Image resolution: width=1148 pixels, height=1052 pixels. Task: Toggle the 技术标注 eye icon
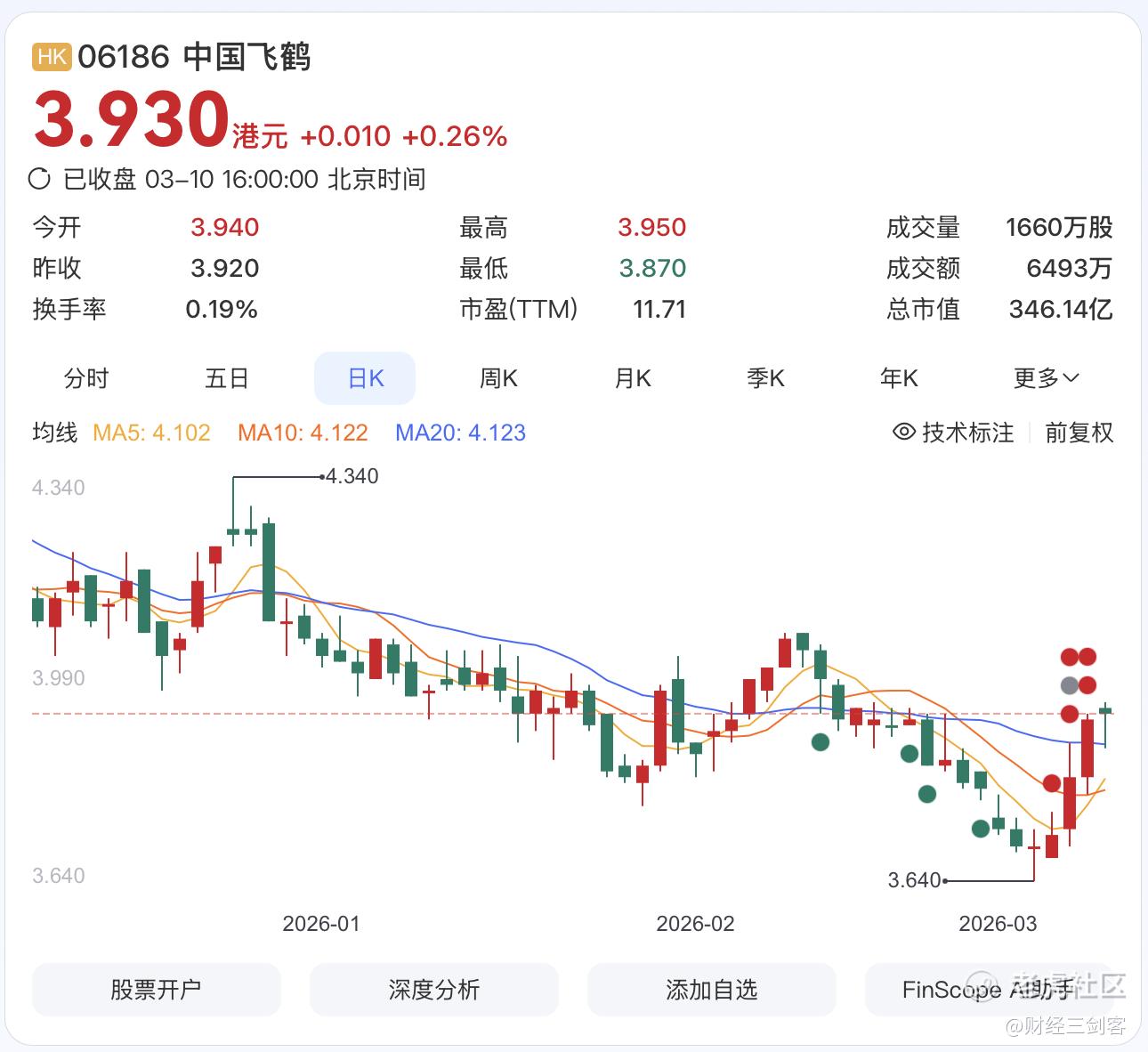(x=903, y=433)
